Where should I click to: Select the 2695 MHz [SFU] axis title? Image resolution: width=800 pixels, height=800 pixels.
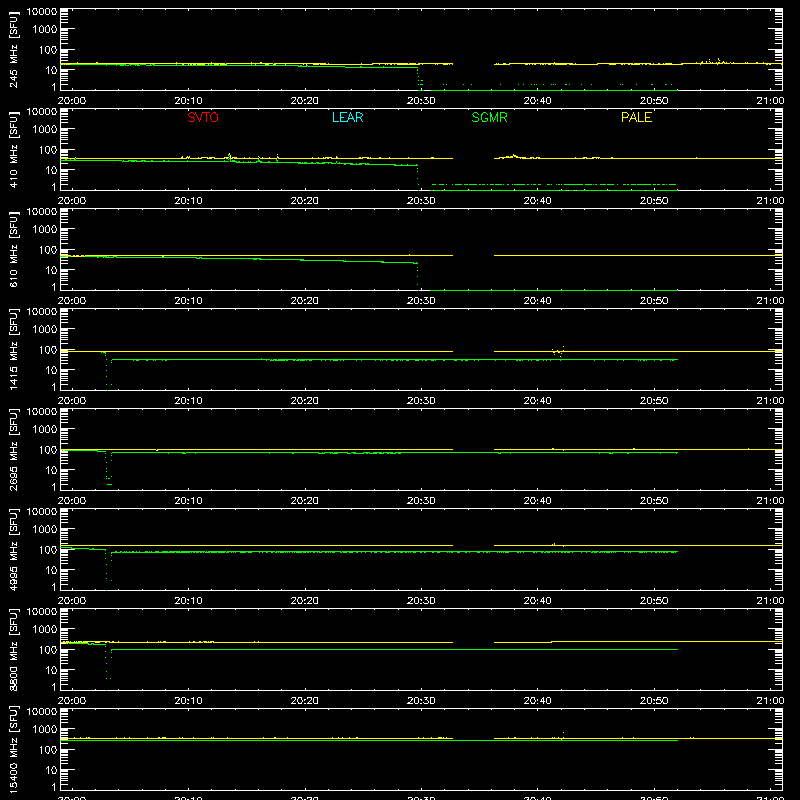click(x=14, y=449)
